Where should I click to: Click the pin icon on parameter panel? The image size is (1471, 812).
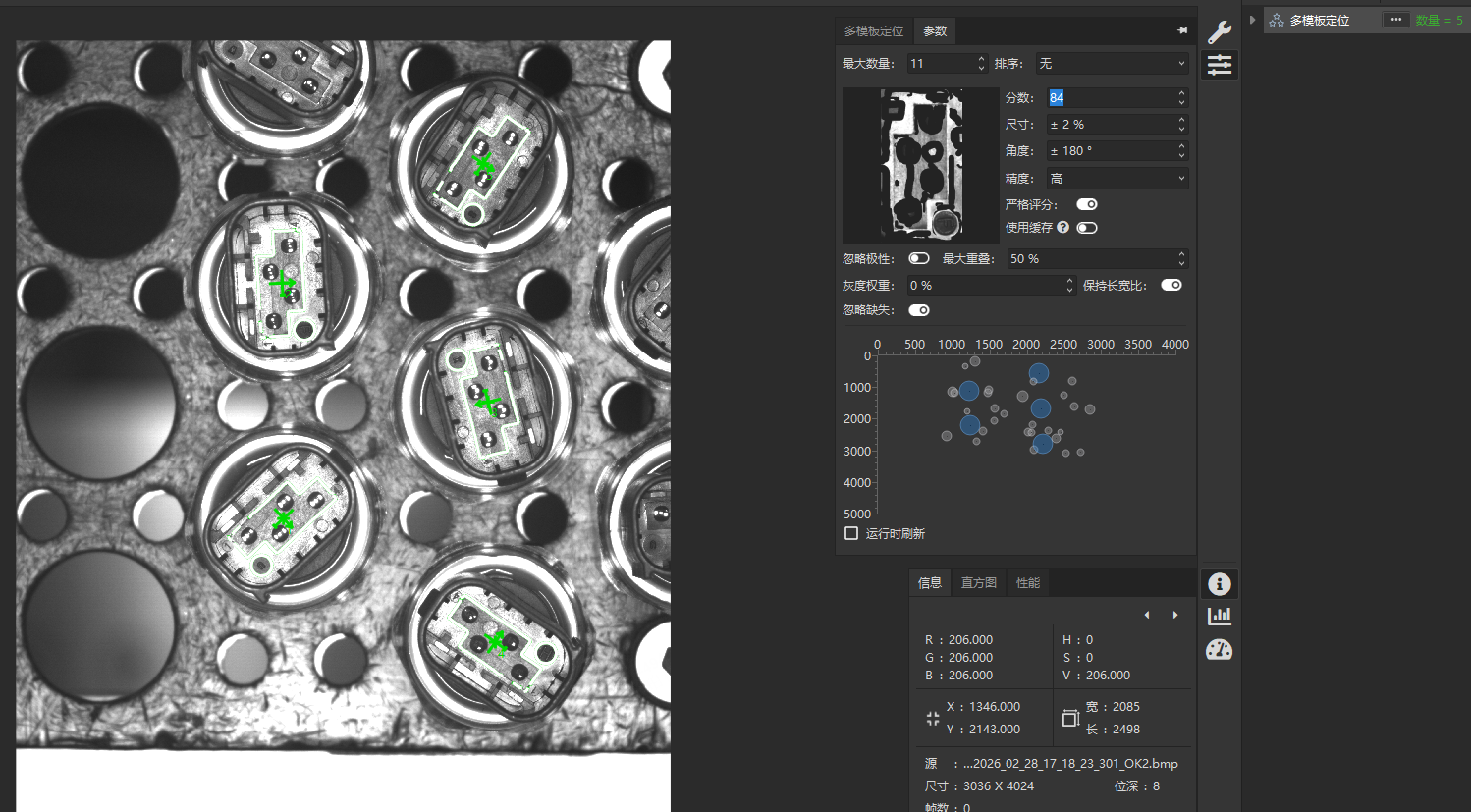point(1182,30)
